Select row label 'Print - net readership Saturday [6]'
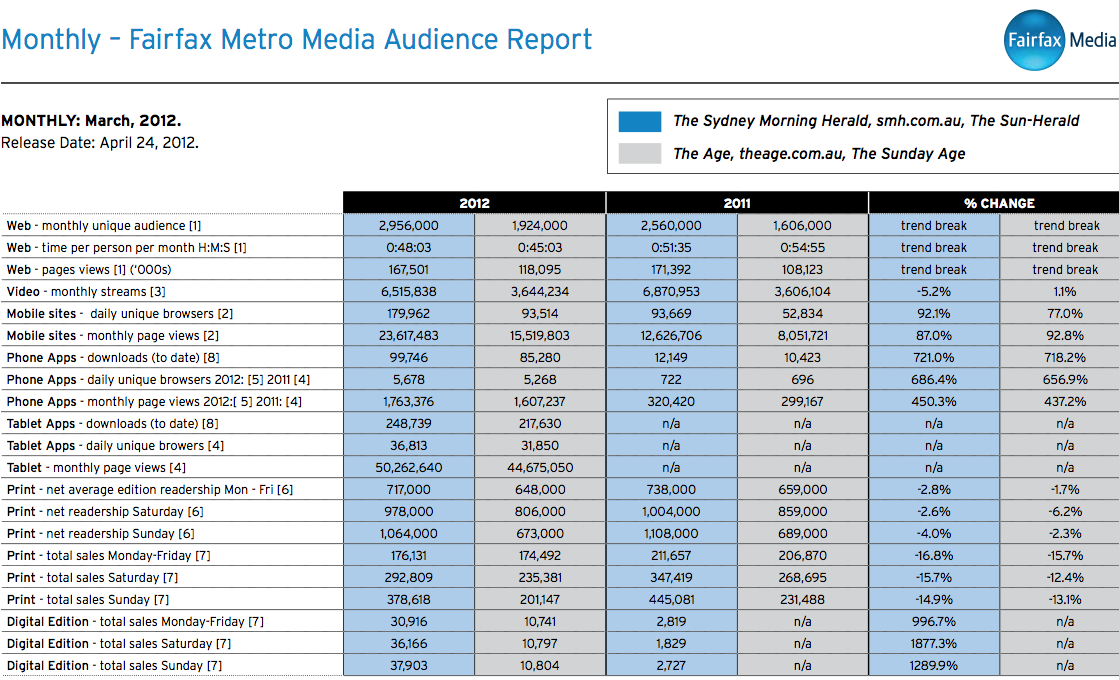 (x=106, y=512)
